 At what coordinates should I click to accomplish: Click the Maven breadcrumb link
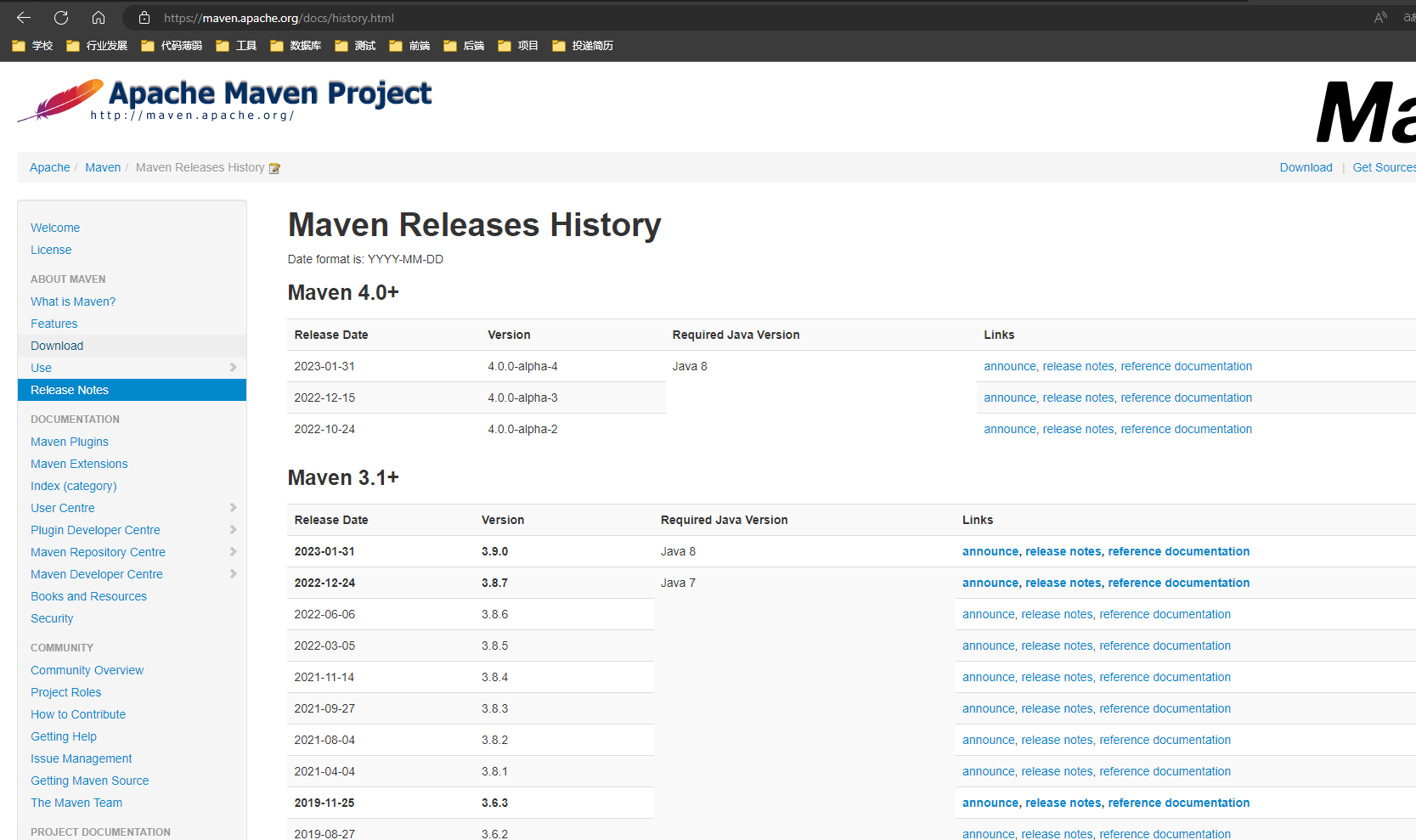(103, 167)
